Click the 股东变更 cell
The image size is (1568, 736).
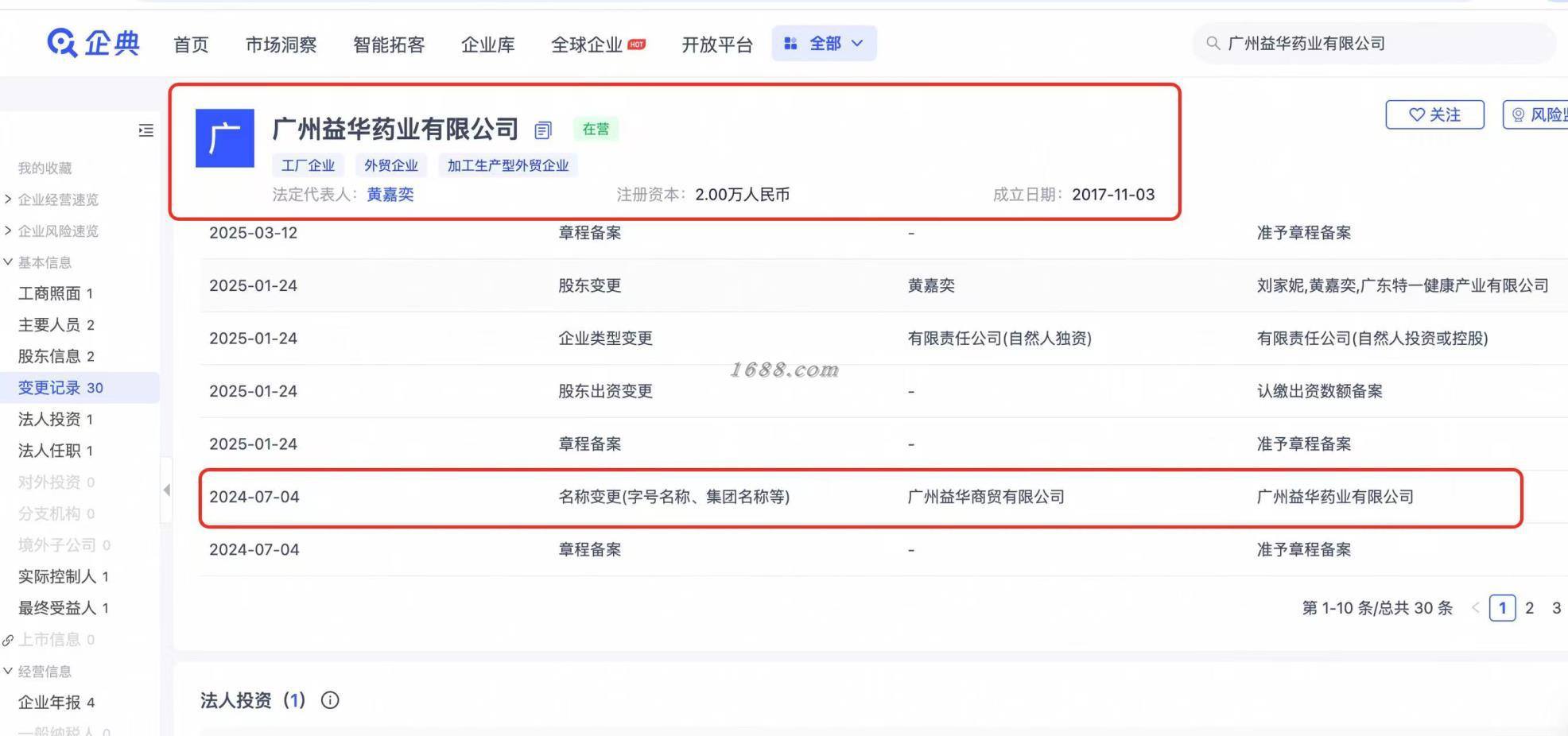589,285
